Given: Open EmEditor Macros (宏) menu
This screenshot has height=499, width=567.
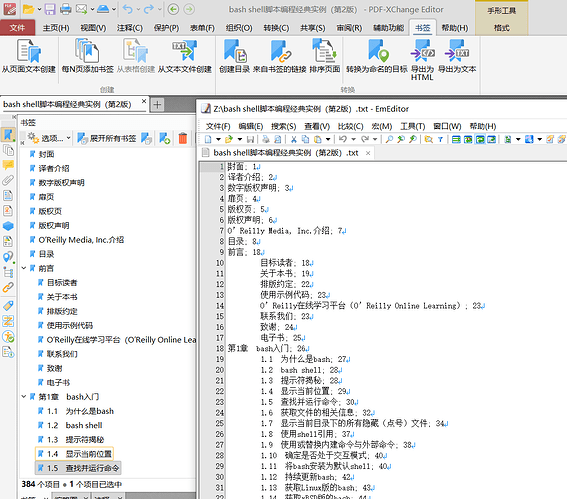Looking at the screenshot, I should pyautogui.click(x=381, y=126).
